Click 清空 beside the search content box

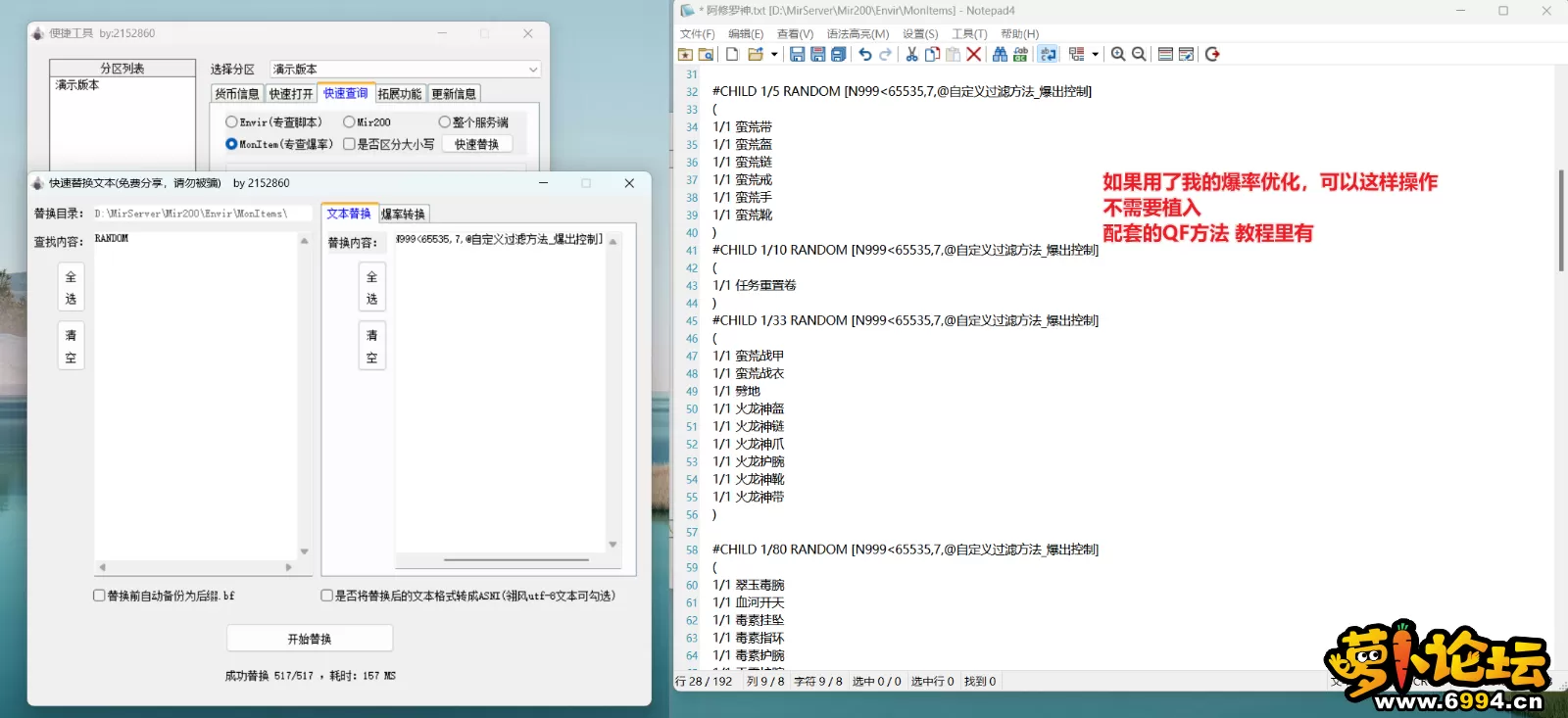71,346
